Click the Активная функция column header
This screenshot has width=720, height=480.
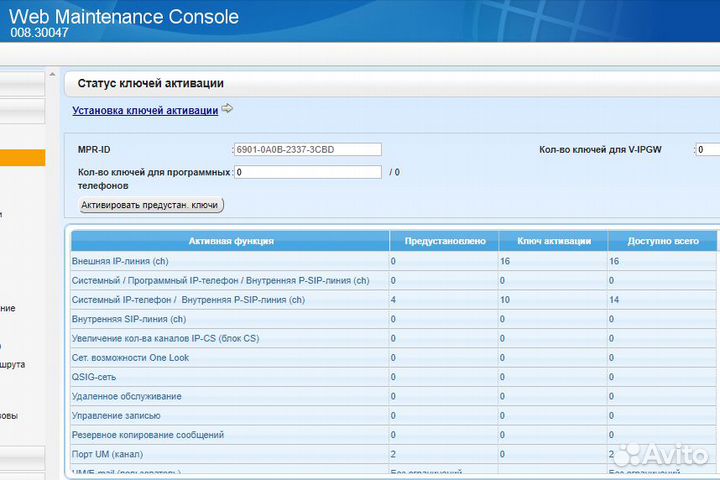(x=231, y=241)
